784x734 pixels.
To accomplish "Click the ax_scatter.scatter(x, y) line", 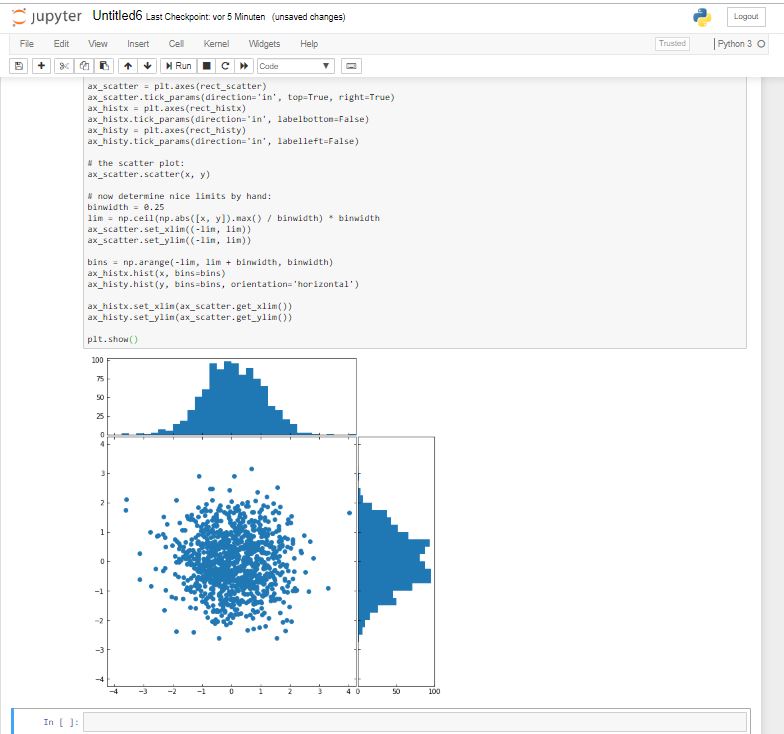I will (148, 174).
